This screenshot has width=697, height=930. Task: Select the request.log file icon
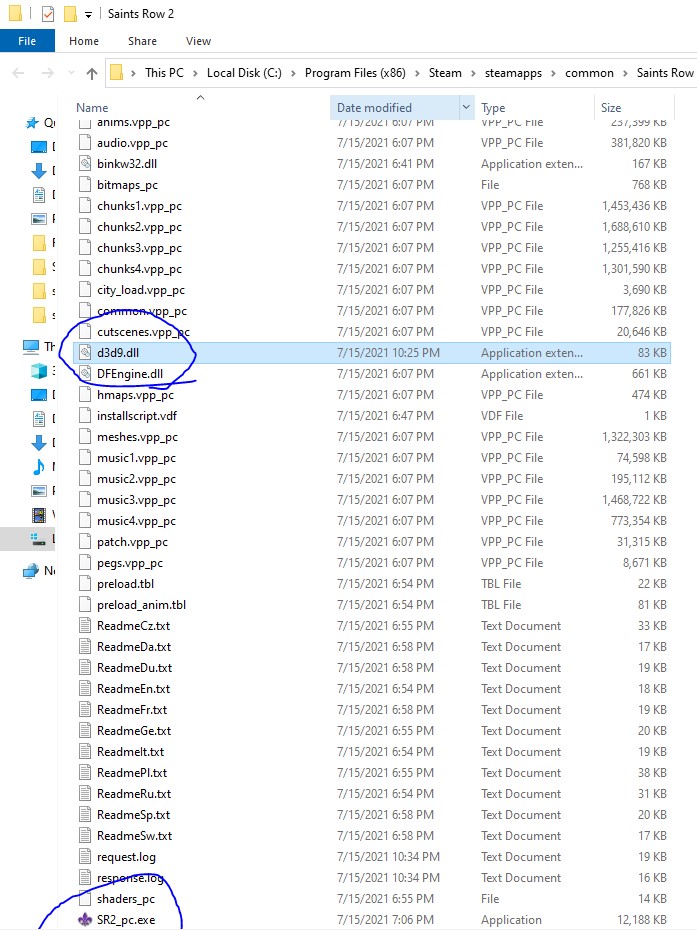coord(85,856)
